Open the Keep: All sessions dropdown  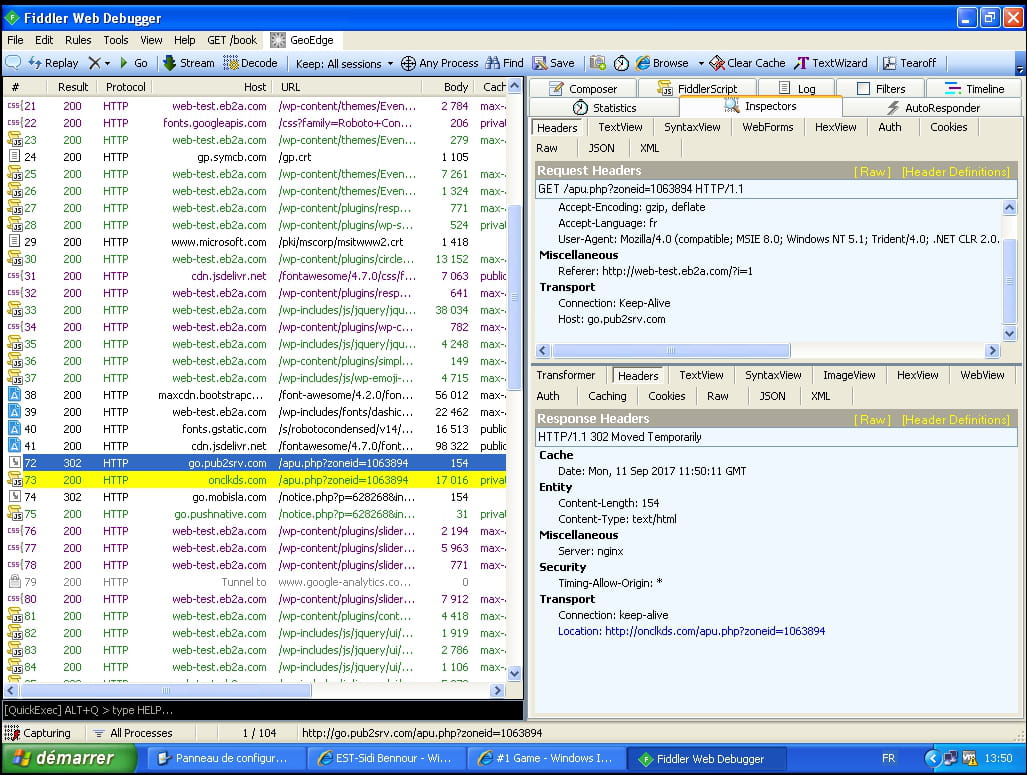[x=344, y=64]
